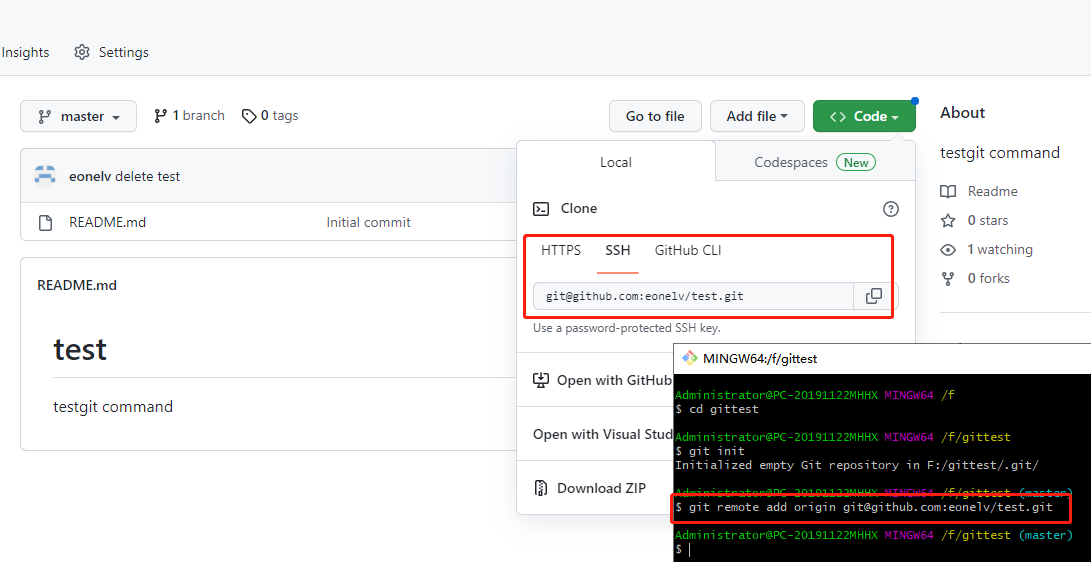View the 0 tags link
This screenshot has width=1091, height=562.
click(270, 115)
